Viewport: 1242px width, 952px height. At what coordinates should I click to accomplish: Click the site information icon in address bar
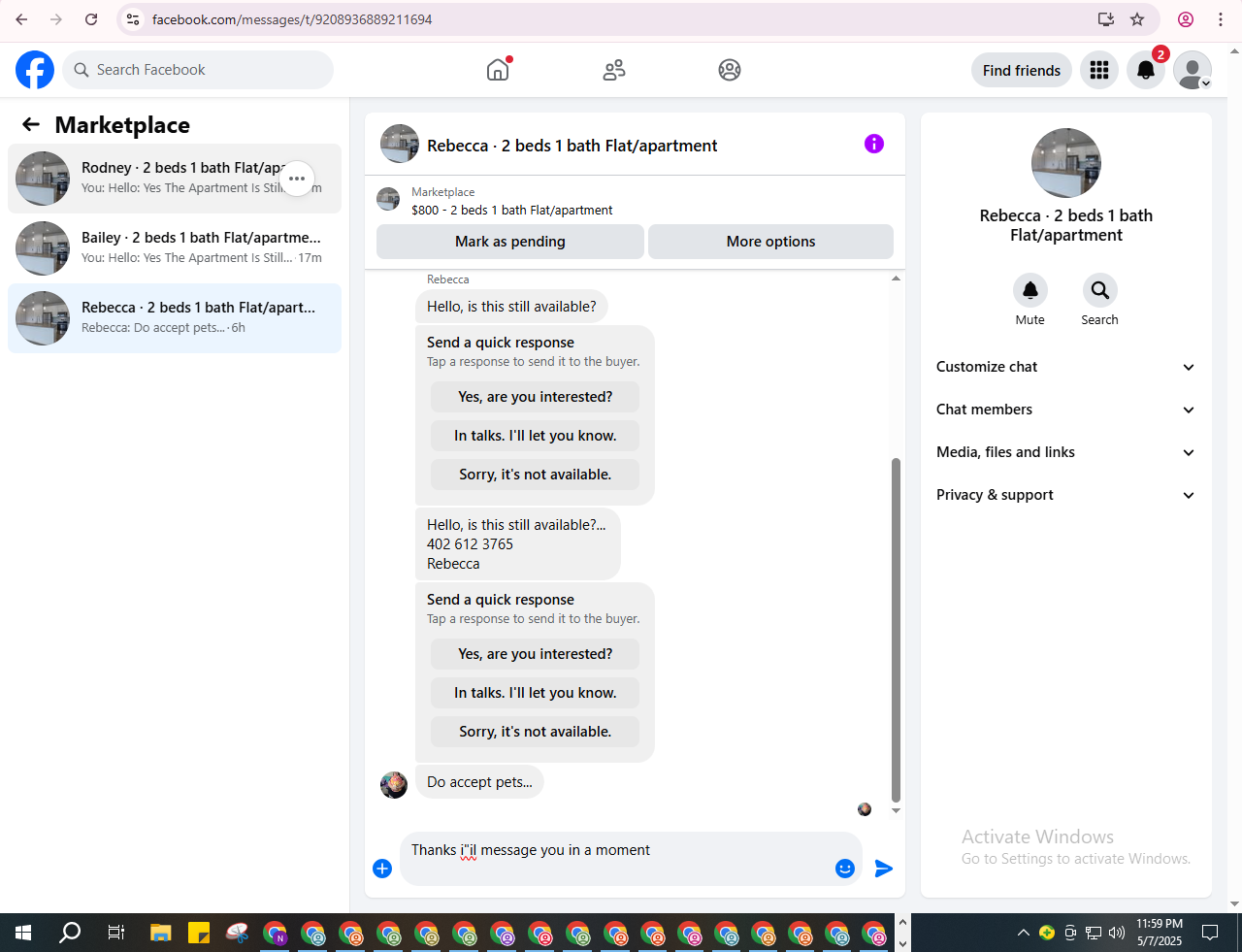click(x=134, y=19)
